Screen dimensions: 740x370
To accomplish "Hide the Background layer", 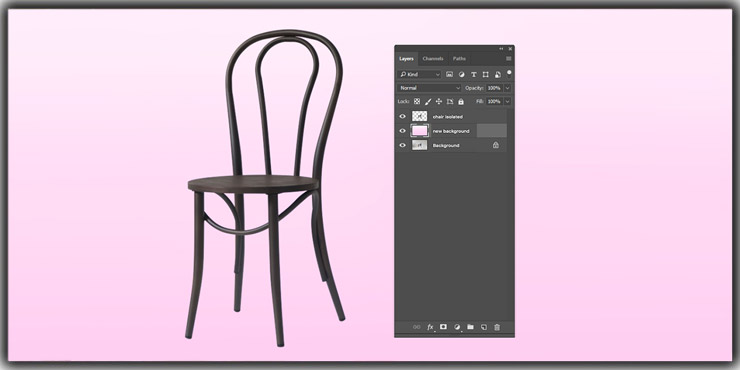I will pos(403,145).
